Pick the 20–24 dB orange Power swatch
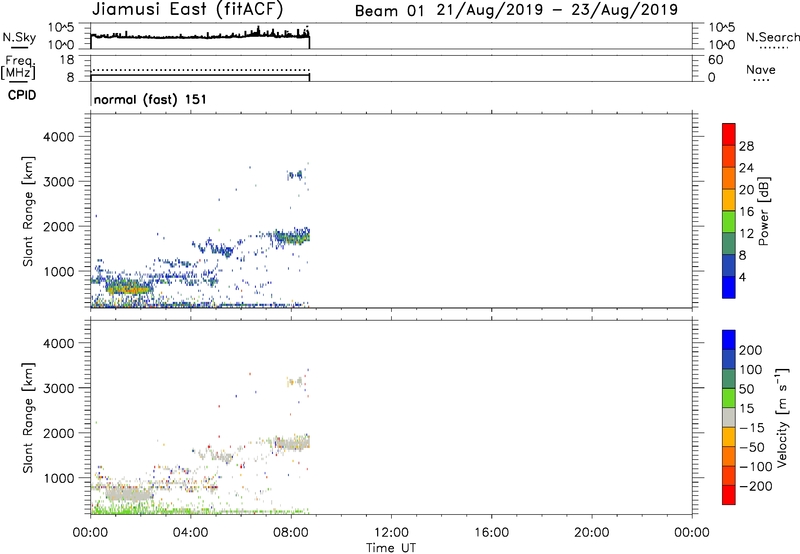Viewport: 800px width, 554px height. pos(729,178)
